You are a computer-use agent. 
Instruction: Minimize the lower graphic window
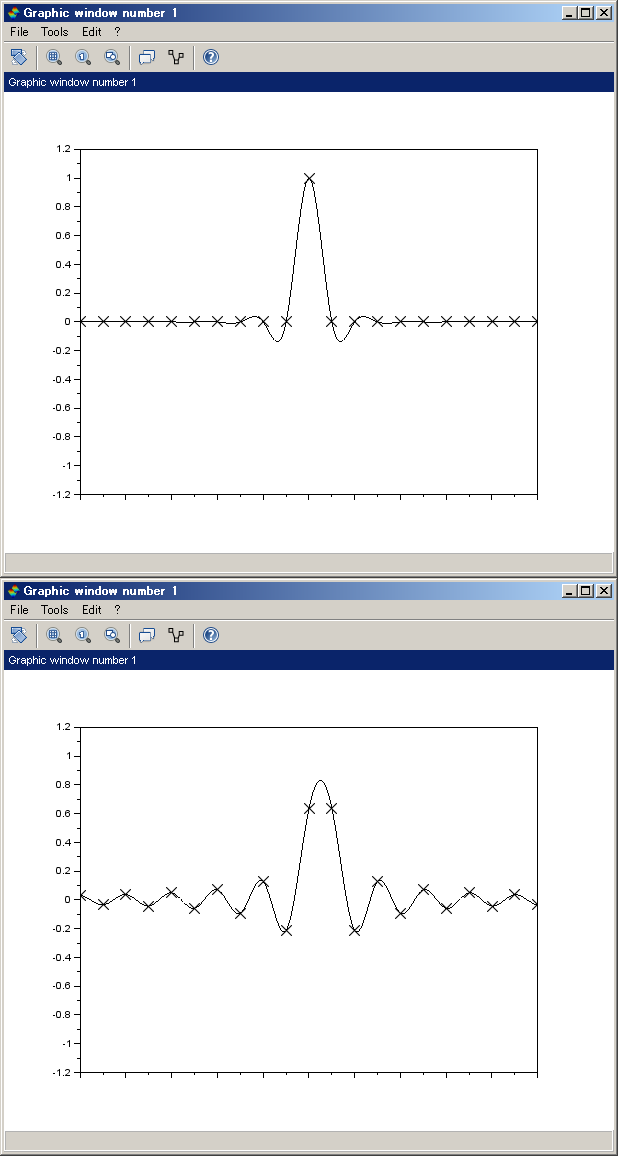pyautogui.click(x=569, y=591)
